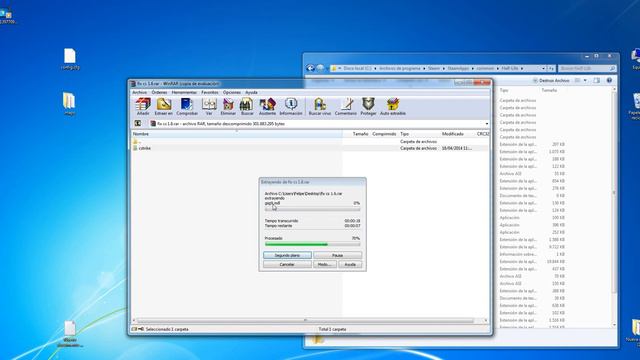The width and height of the screenshot is (640, 360).
Task: Open the Ayuda menu
Action: 251,93
